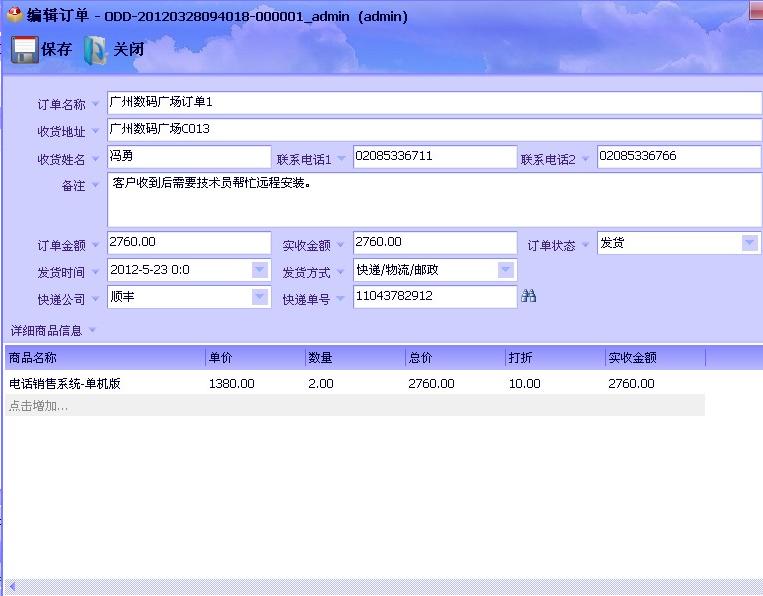The image size is (763, 596).
Task: Click the arrow beside 联系电话1 label
Action: (x=342, y=158)
